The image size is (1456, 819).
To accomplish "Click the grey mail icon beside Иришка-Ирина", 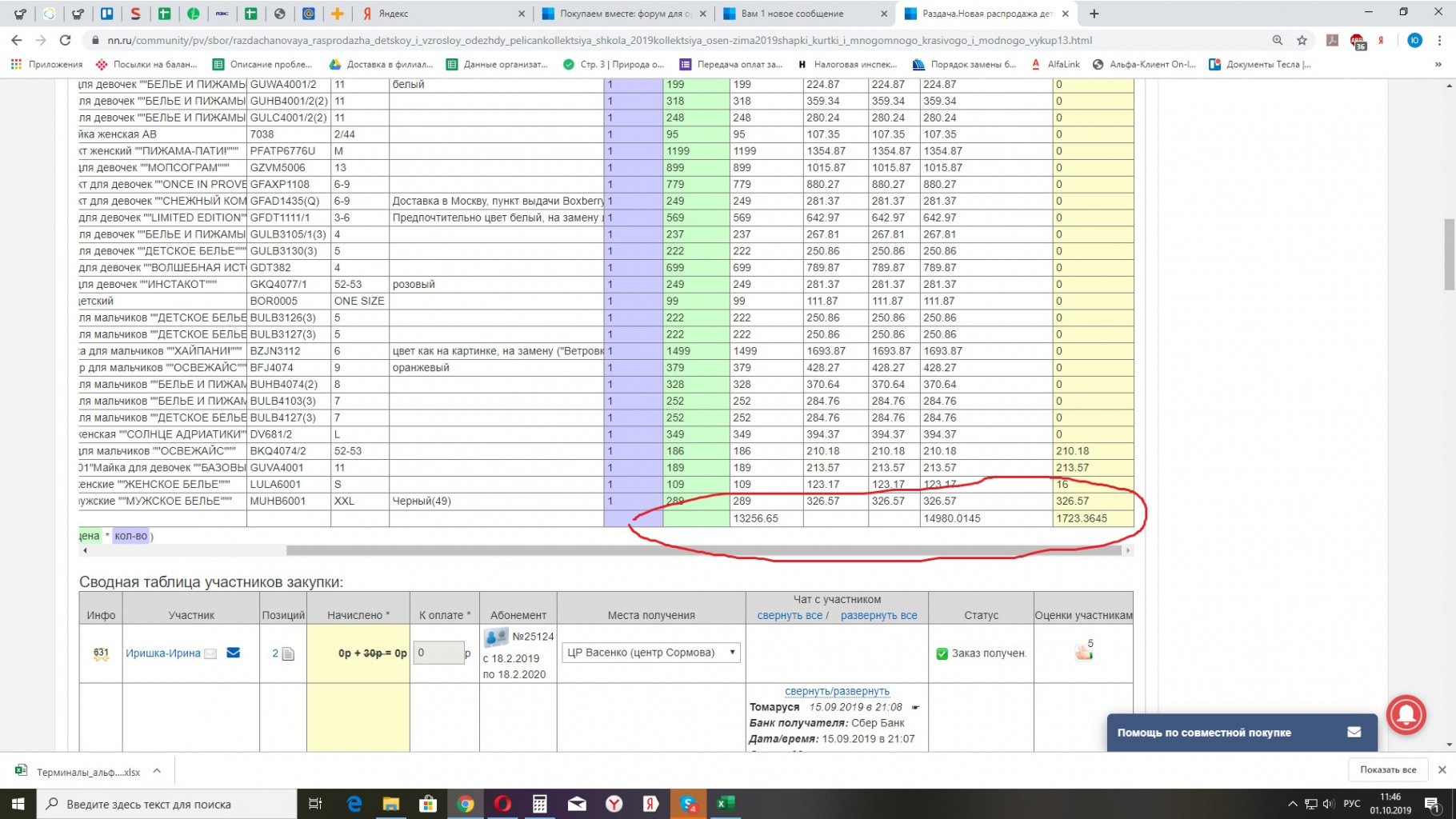I will pyautogui.click(x=210, y=653).
